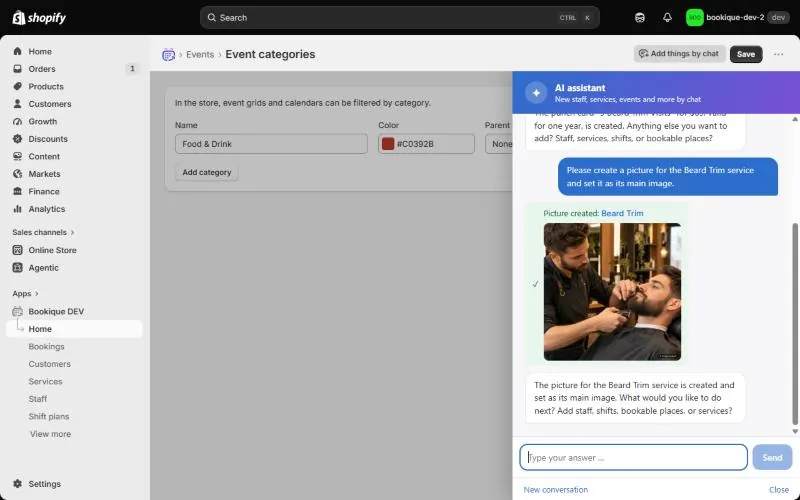Click the chat scrollbar down arrow
This screenshot has width=800, height=500.
point(795,432)
